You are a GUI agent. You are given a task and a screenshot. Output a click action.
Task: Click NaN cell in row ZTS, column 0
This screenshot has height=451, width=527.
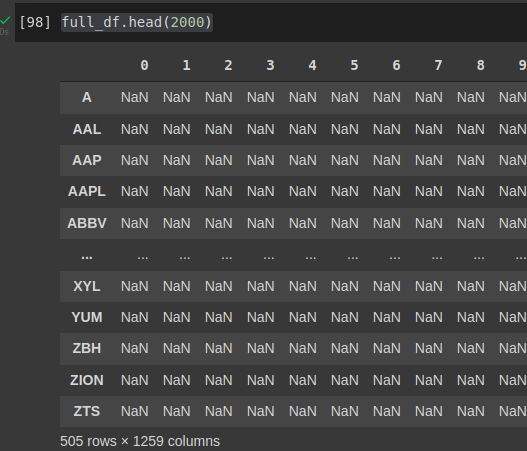(x=135, y=411)
